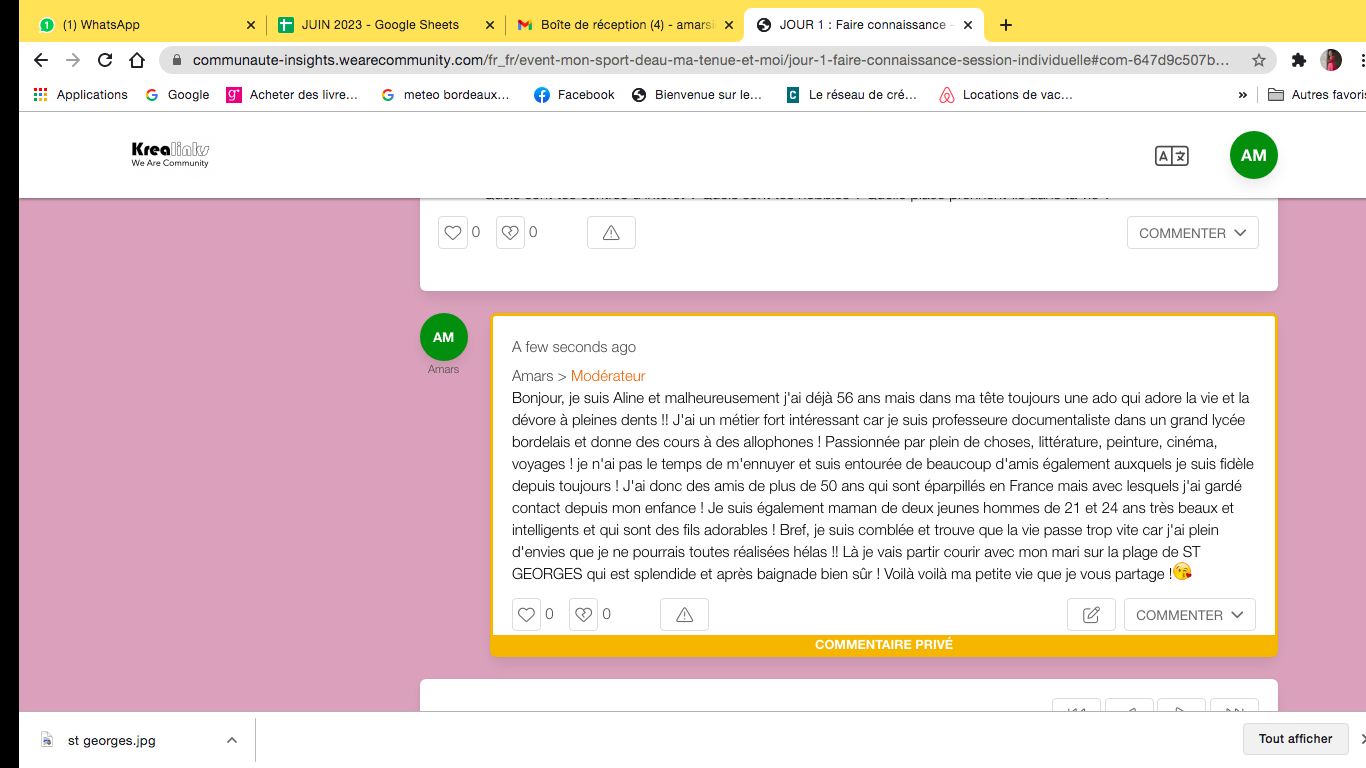Open the browser extensions puzzle icon

[1299, 60]
